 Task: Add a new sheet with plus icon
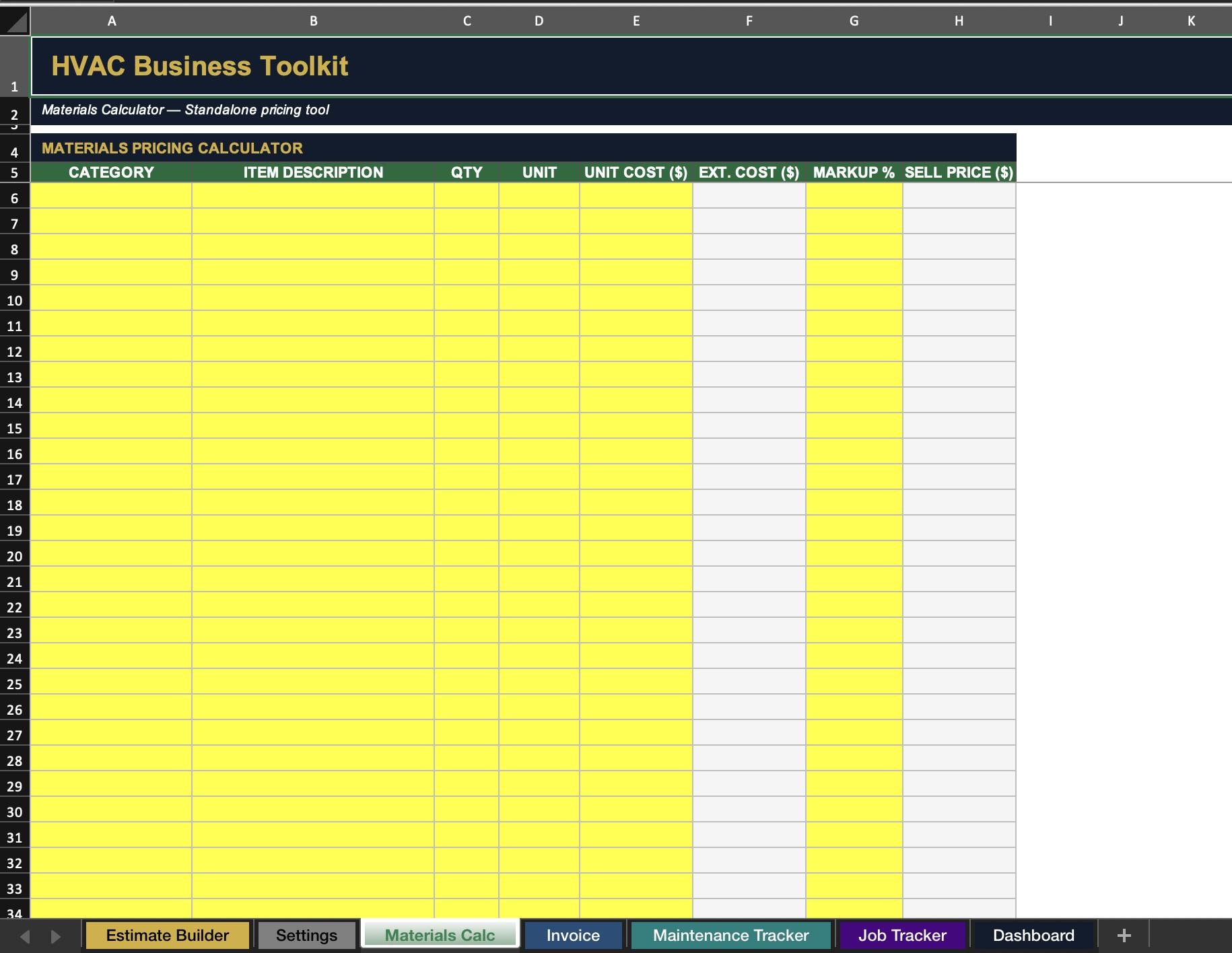pos(1124,936)
